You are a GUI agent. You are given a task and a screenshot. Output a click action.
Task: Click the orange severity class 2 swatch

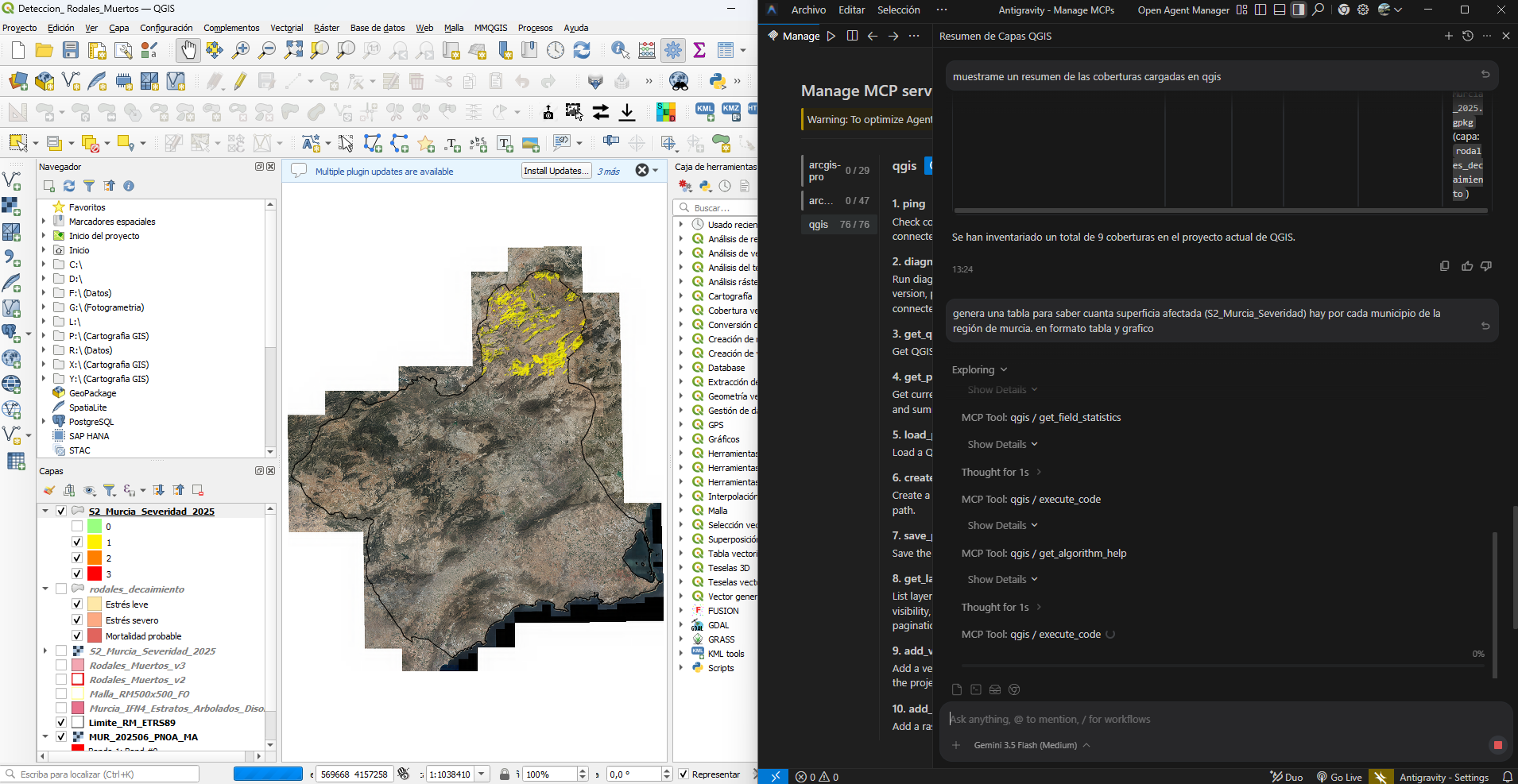click(x=95, y=558)
